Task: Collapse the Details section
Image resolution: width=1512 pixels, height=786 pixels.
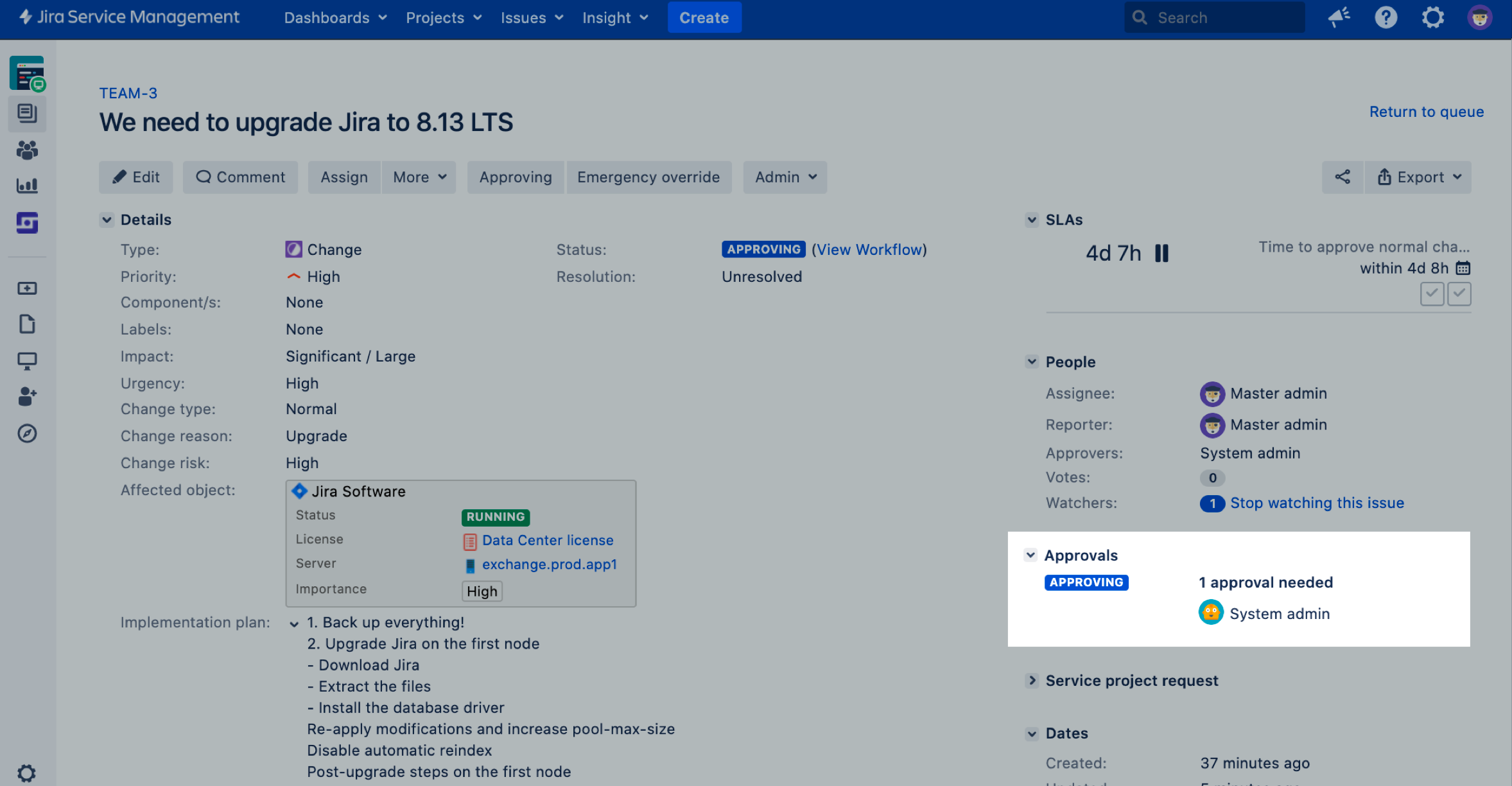Action: [107, 220]
